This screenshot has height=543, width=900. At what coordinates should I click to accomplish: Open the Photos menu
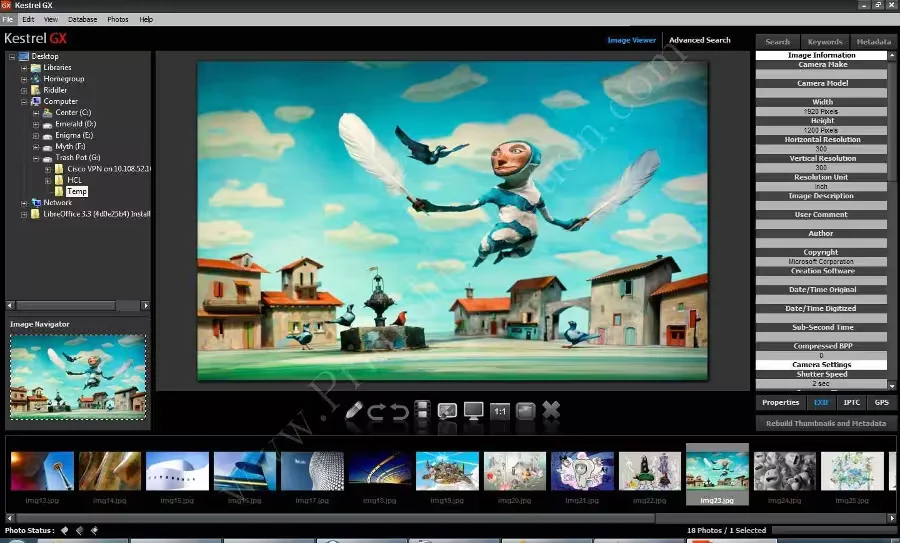coord(118,19)
